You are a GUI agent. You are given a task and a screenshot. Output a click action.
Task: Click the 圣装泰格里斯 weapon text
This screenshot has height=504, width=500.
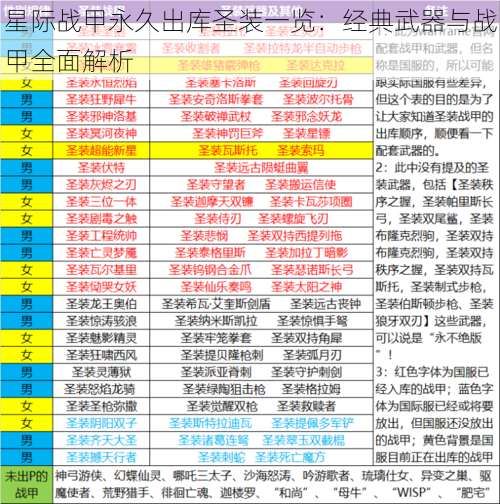click(x=210, y=253)
